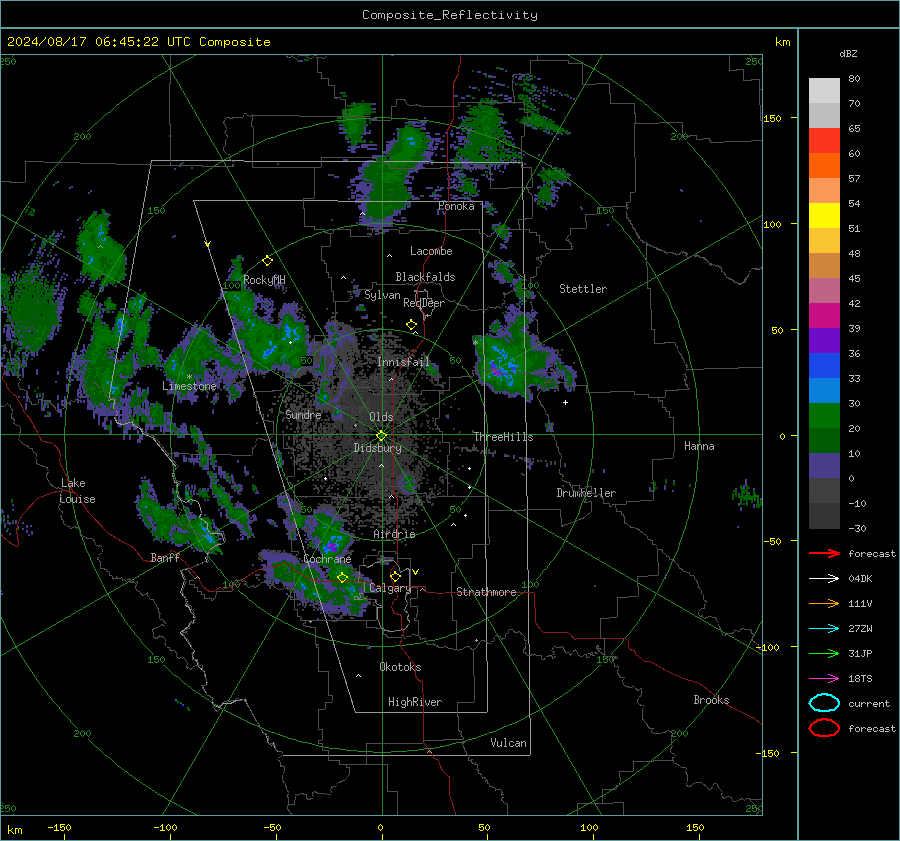
Task: Click the Blackfalds city label
Action: point(425,277)
